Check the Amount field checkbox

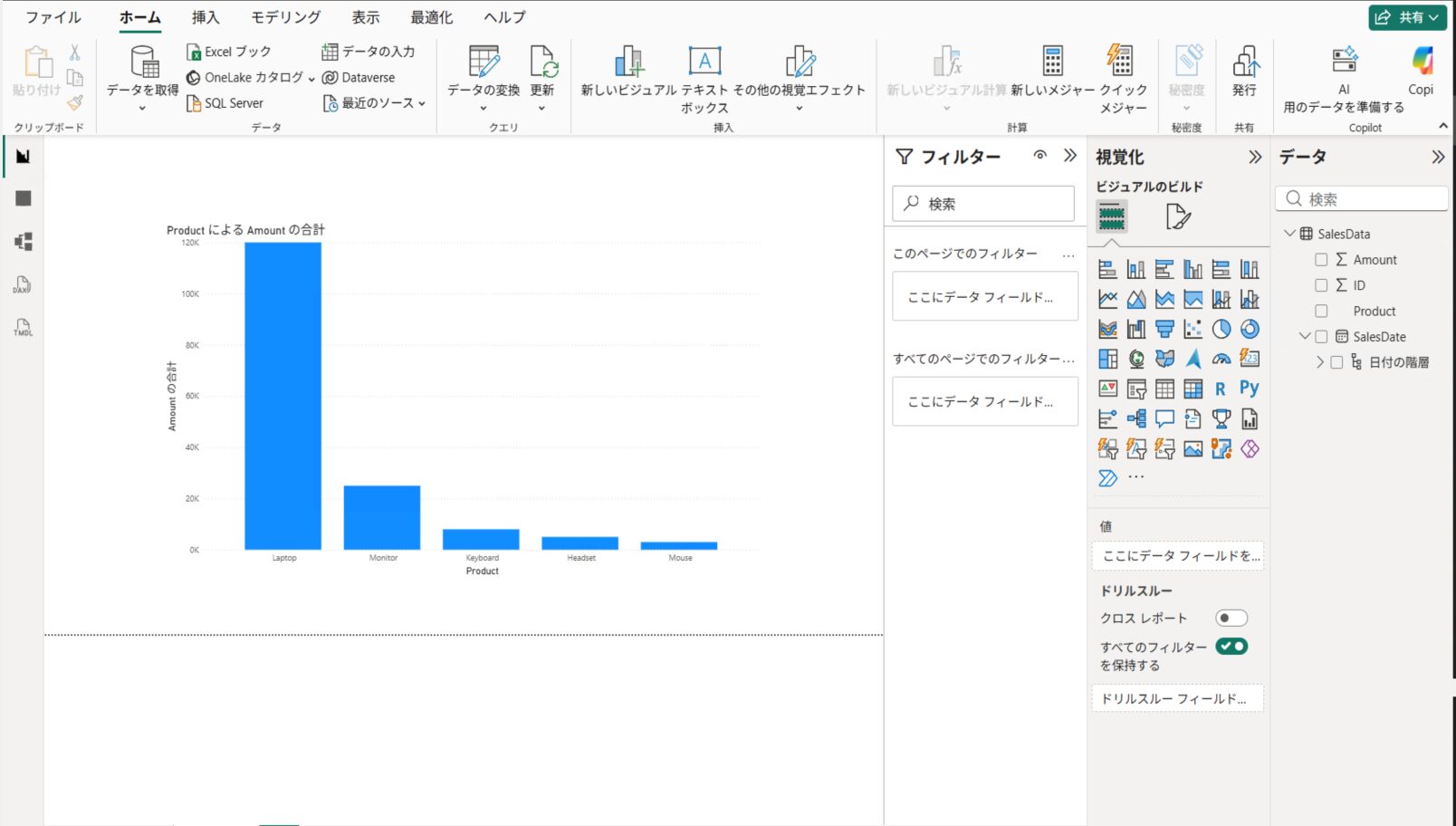coord(1321,260)
